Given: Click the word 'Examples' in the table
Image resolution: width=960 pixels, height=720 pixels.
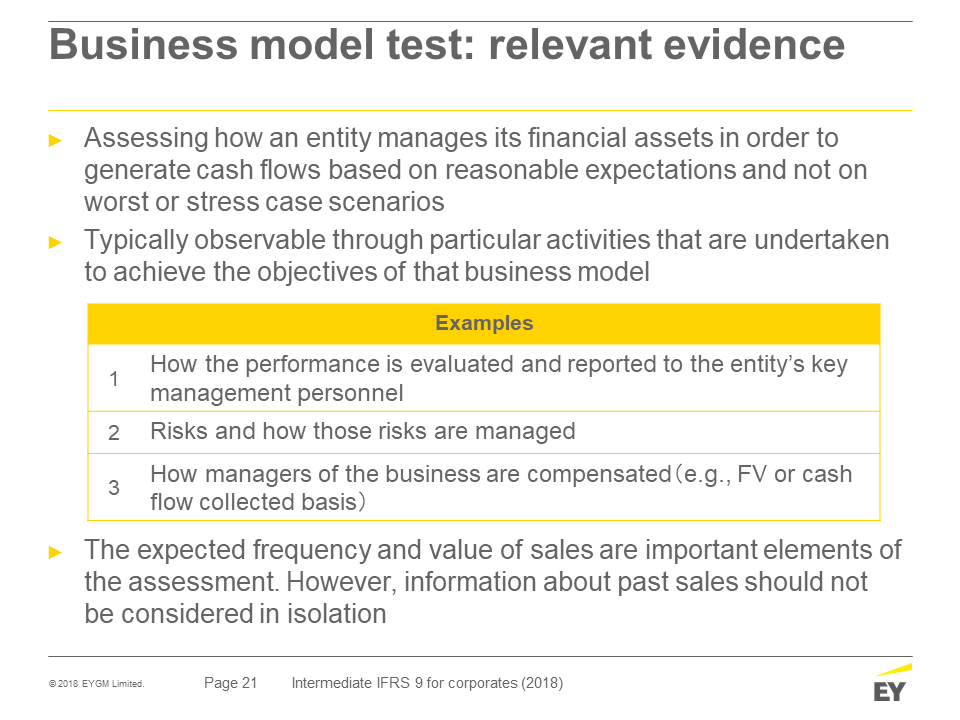Looking at the screenshot, I should tap(484, 323).
